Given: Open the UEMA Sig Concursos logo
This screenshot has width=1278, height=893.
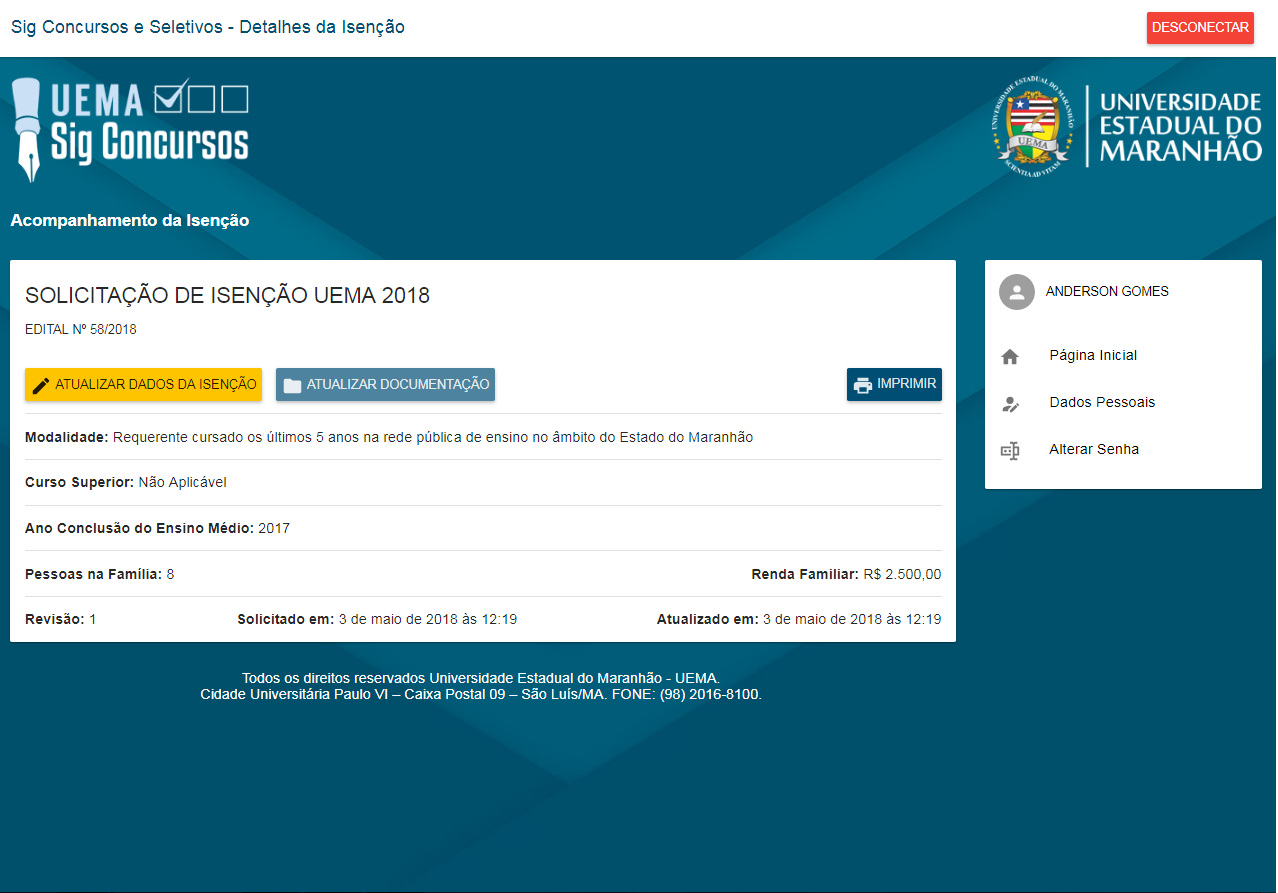Looking at the screenshot, I should (130, 130).
